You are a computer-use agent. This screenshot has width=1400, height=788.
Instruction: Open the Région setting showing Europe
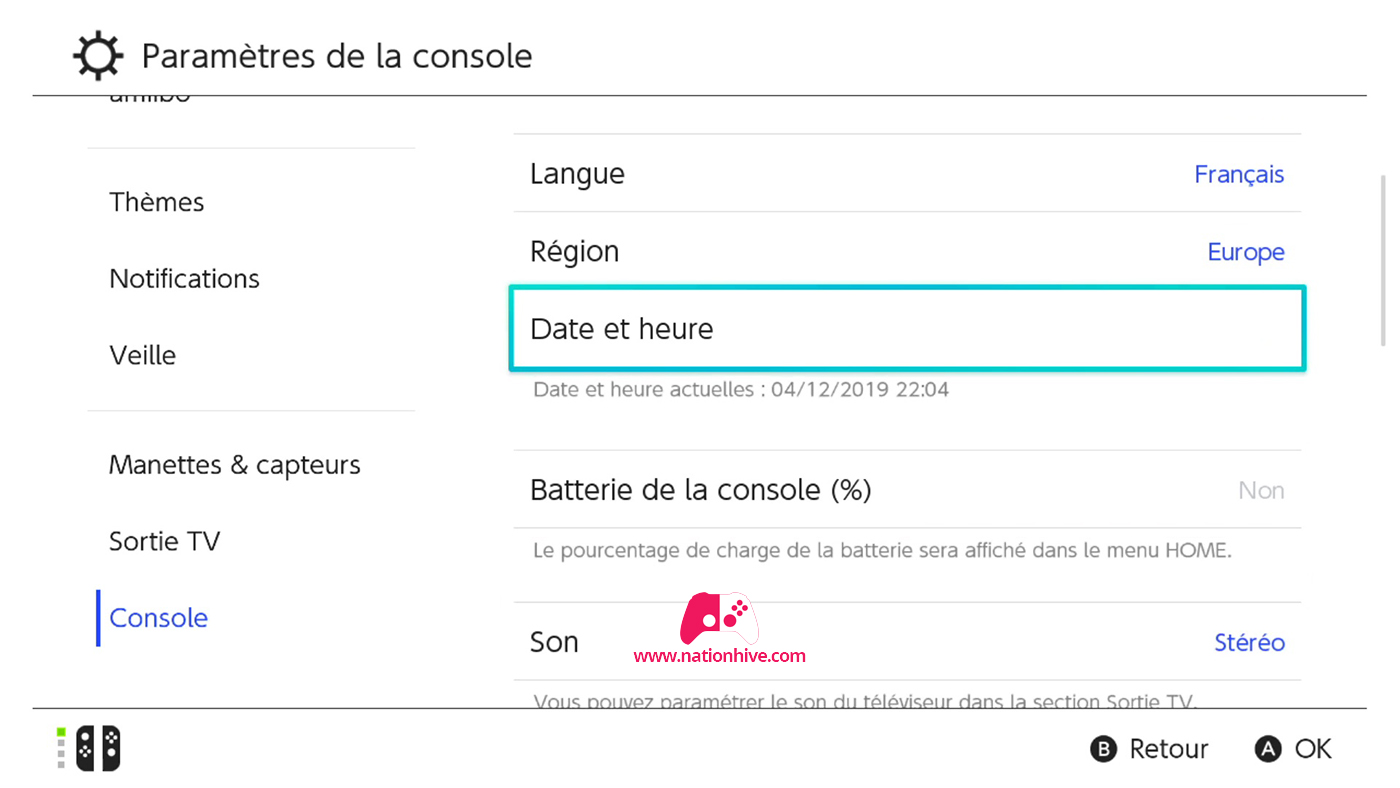click(907, 251)
